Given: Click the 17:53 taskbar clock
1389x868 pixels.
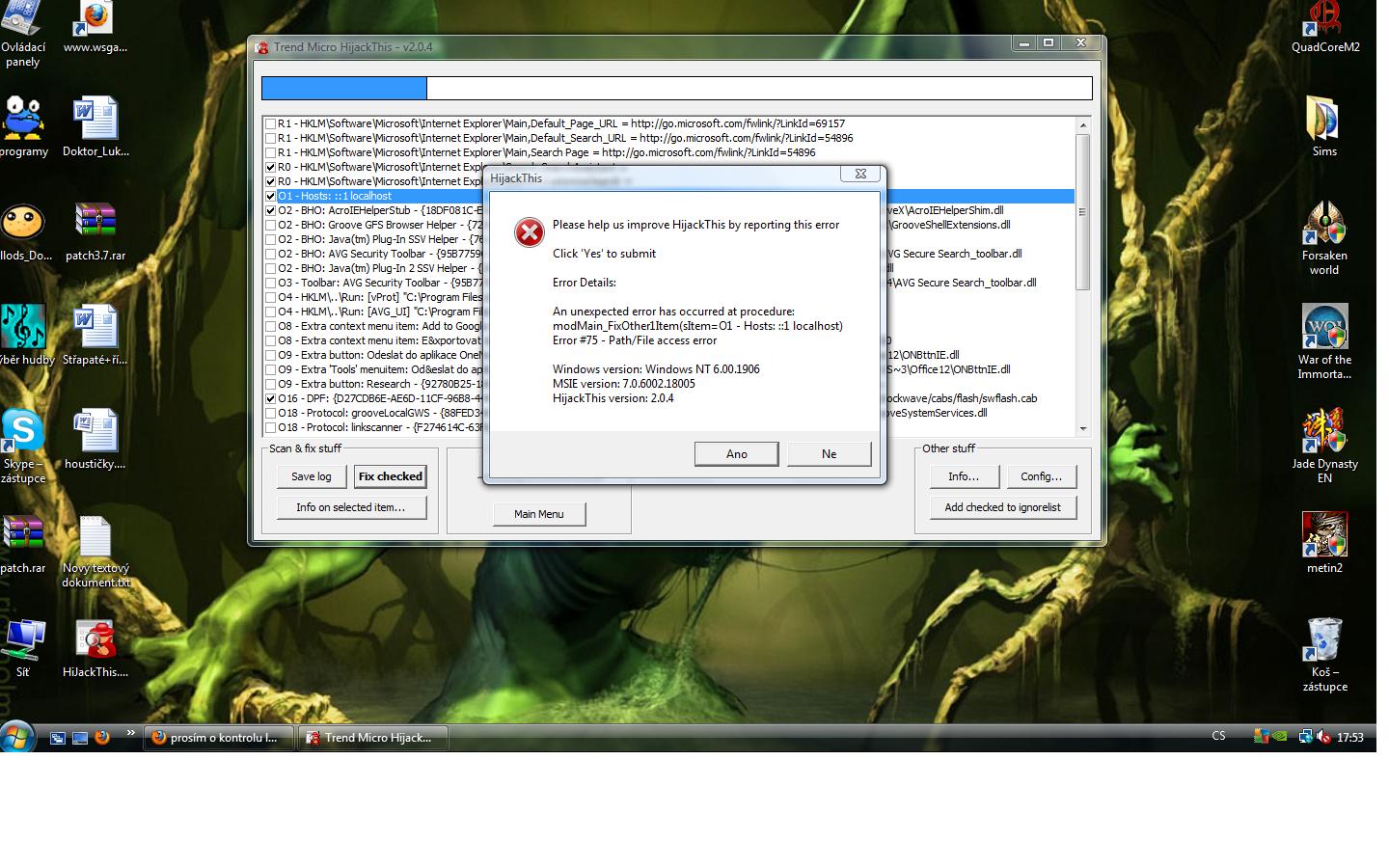Looking at the screenshot, I should [1350, 738].
